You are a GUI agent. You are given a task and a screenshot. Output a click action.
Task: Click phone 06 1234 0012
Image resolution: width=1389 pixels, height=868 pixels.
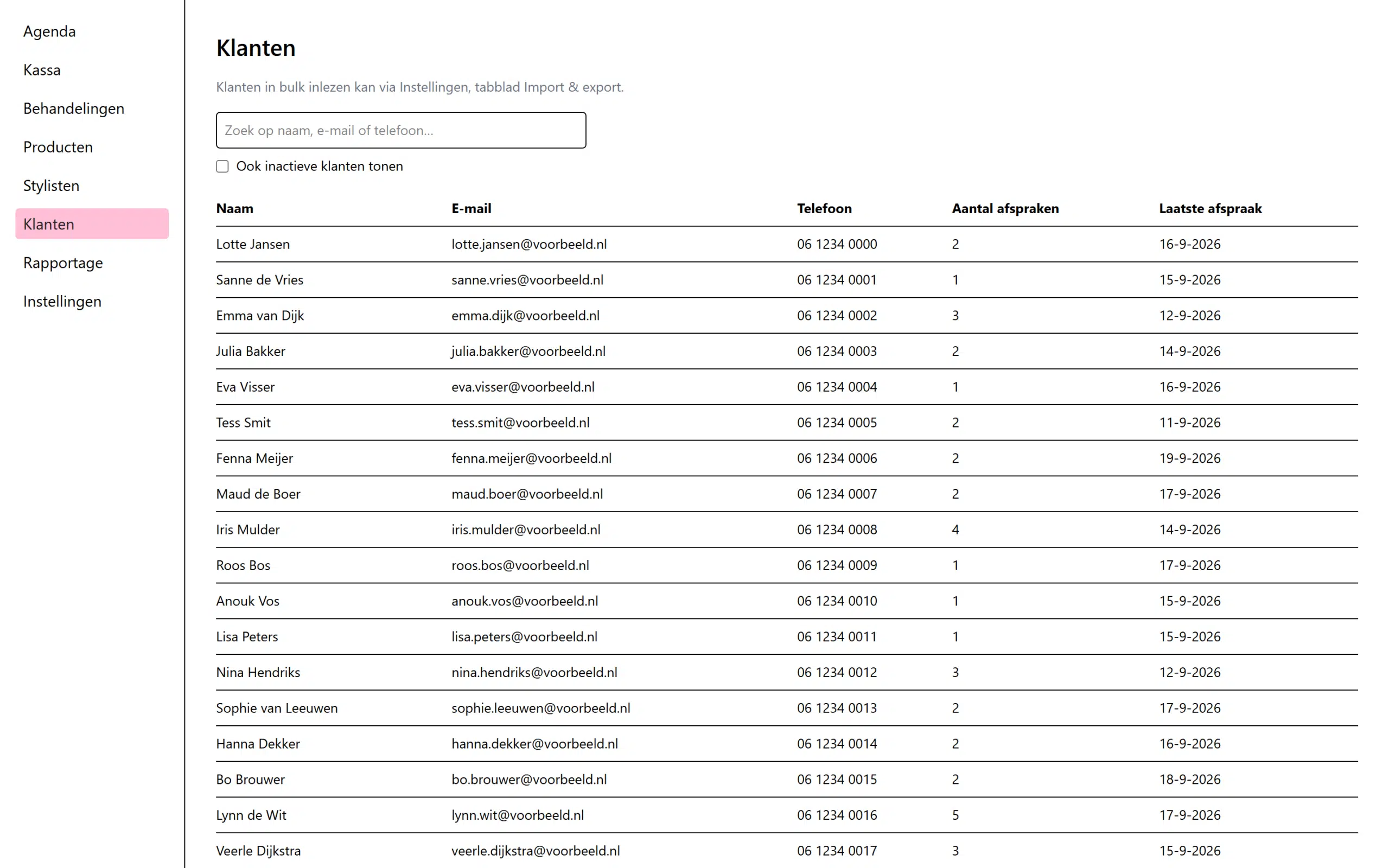[837, 672]
